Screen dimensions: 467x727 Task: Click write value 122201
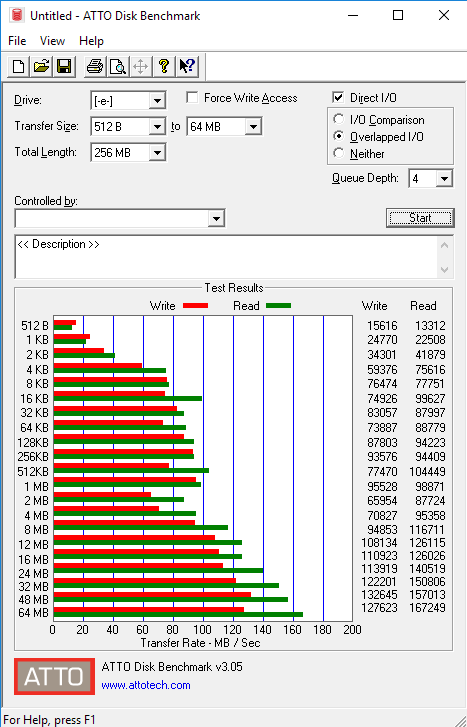[379, 581]
